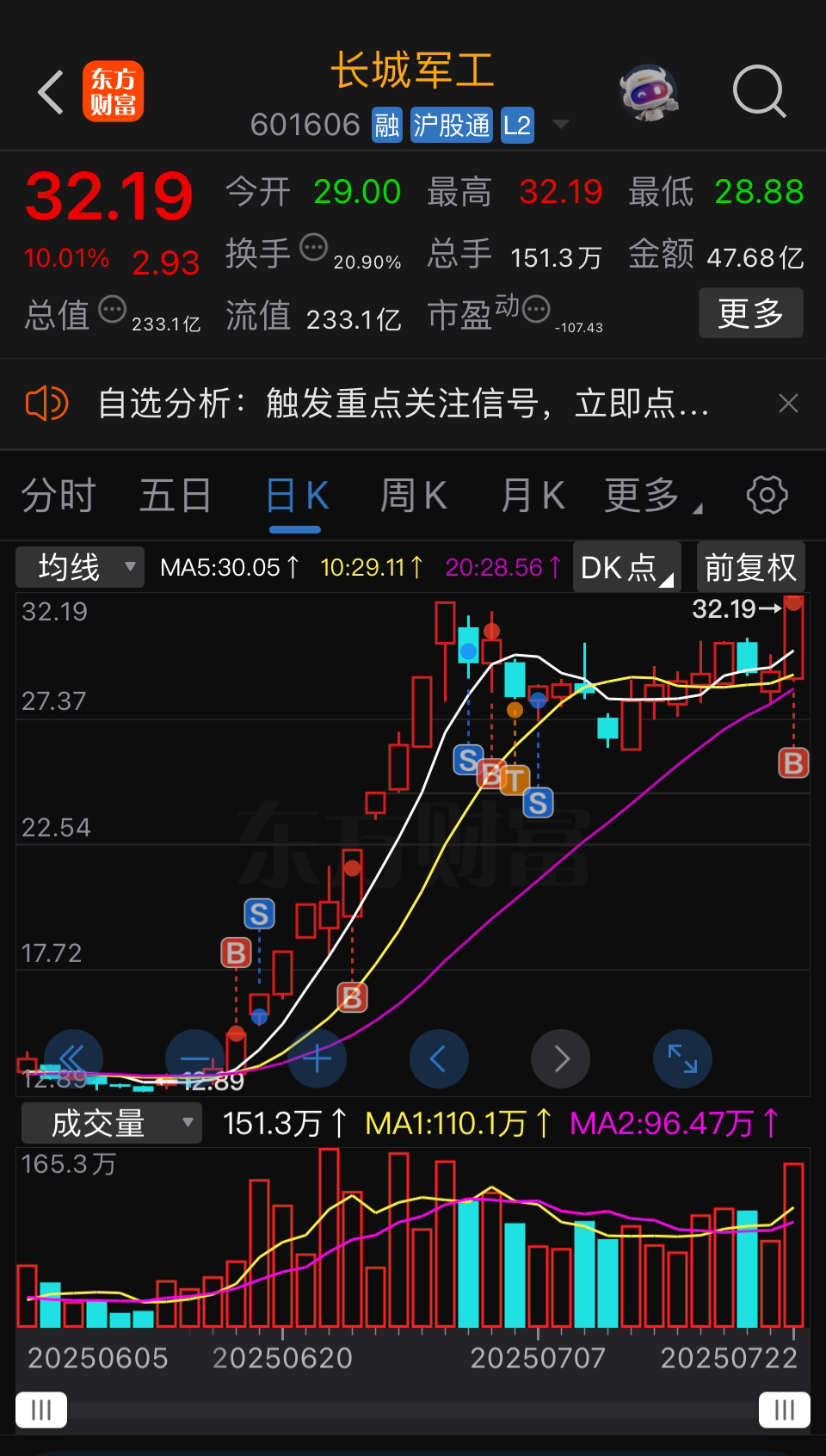Tap the search magnifier icon
The image size is (826, 1456).
[759, 91]
